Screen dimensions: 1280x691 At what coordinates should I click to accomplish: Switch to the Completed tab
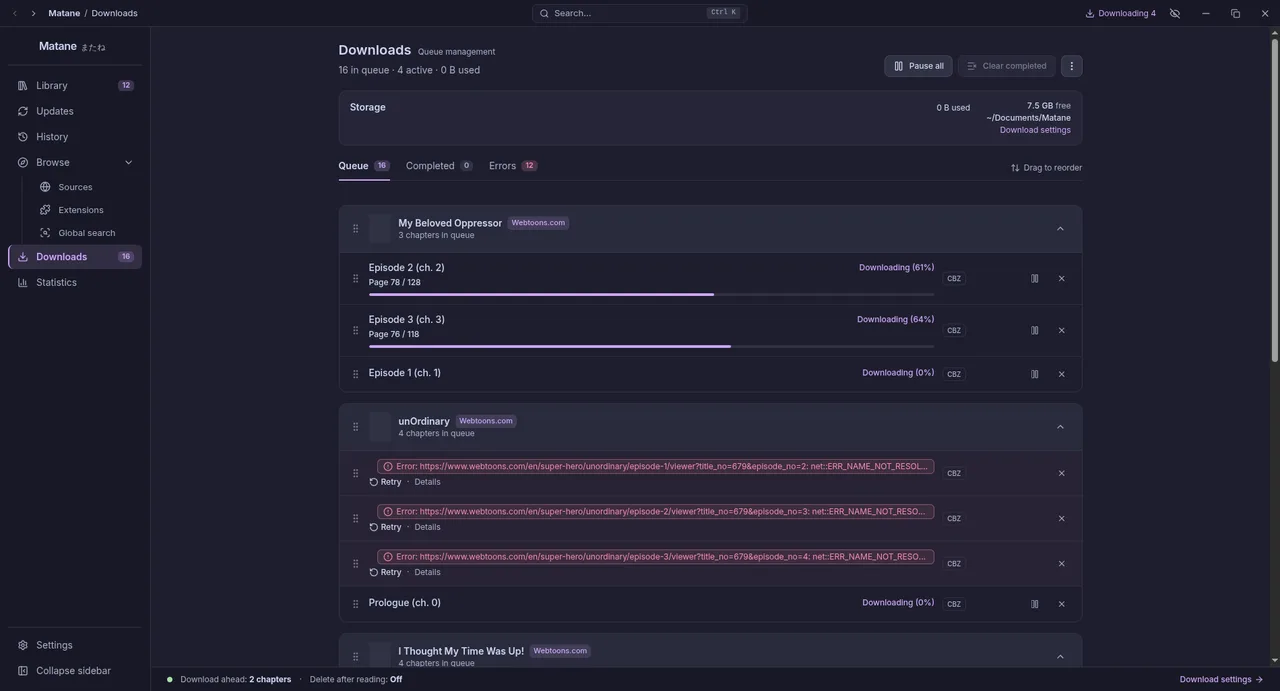[x=439, y=166]
